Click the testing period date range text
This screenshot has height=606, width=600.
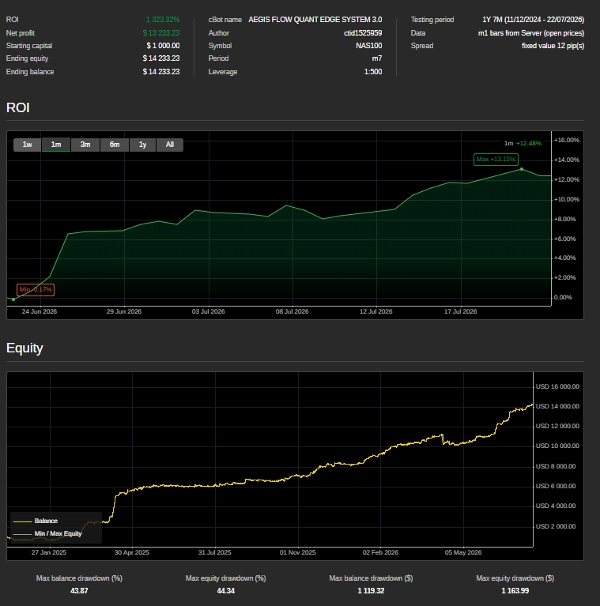[533, 19]
